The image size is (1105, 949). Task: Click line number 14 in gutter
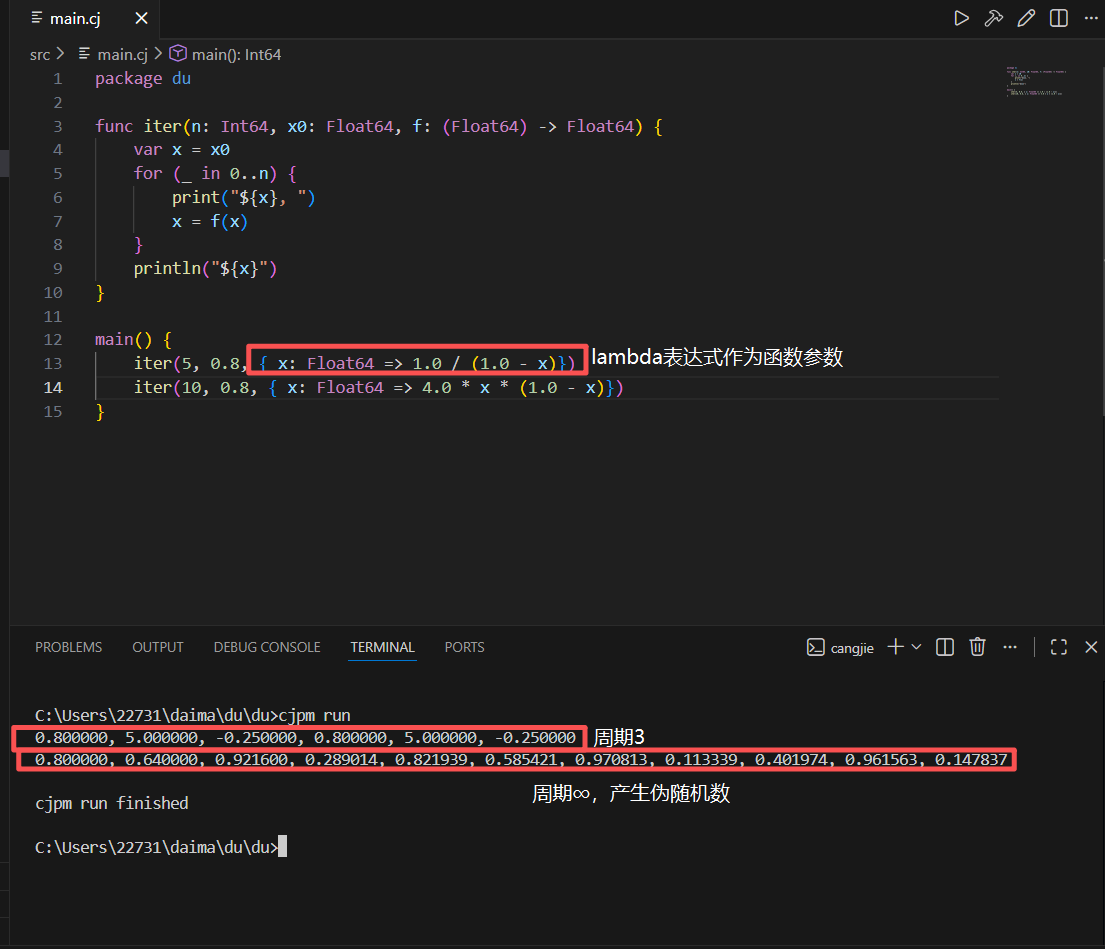tap(53, 387)
